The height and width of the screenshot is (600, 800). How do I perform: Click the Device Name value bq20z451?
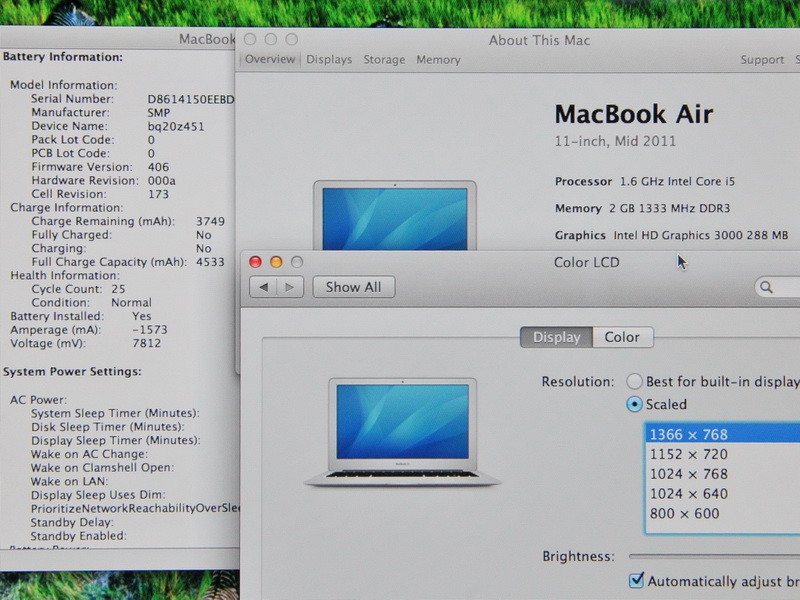point(176,126)
